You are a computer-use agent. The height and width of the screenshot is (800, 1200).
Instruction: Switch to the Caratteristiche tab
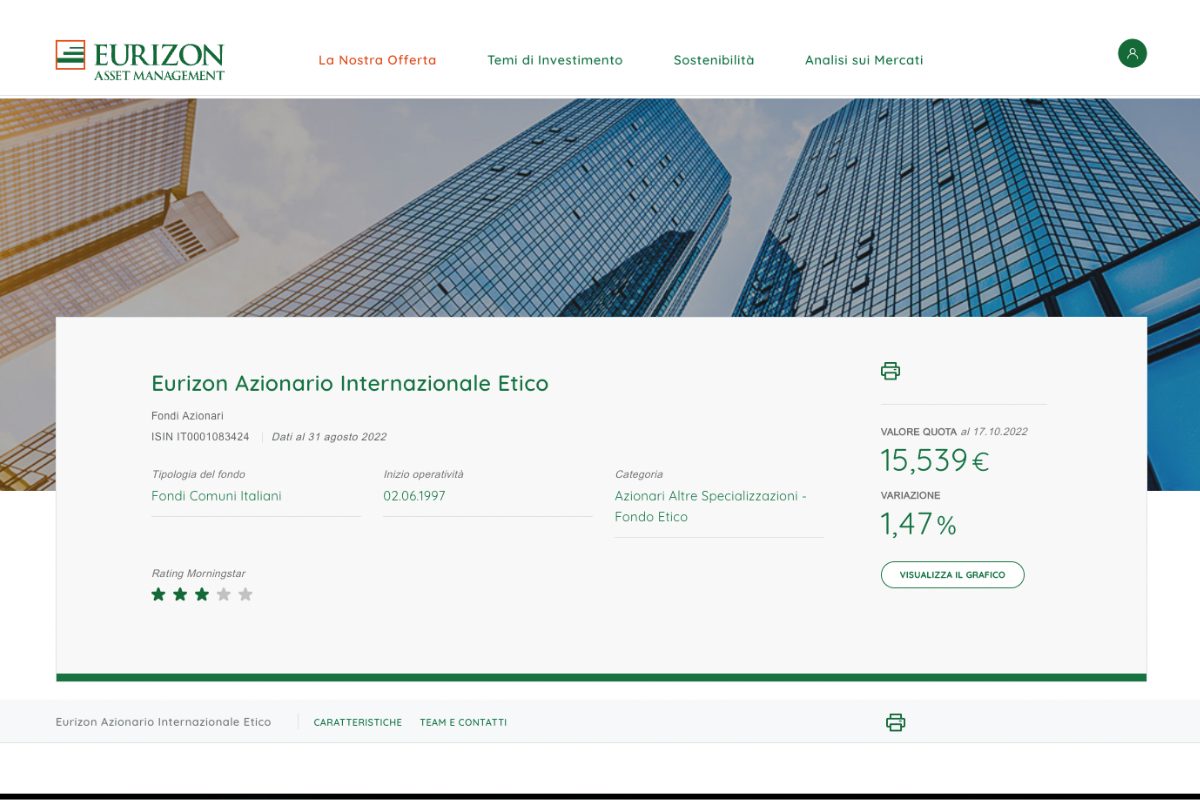point(358,722)
